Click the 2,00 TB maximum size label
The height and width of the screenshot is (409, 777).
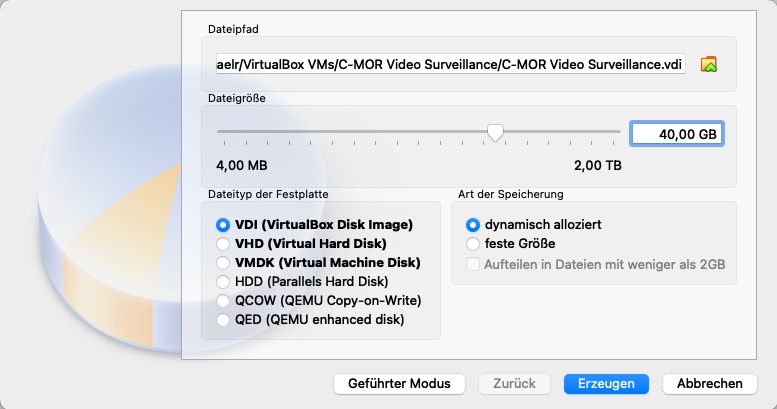(x=597, y=165)
